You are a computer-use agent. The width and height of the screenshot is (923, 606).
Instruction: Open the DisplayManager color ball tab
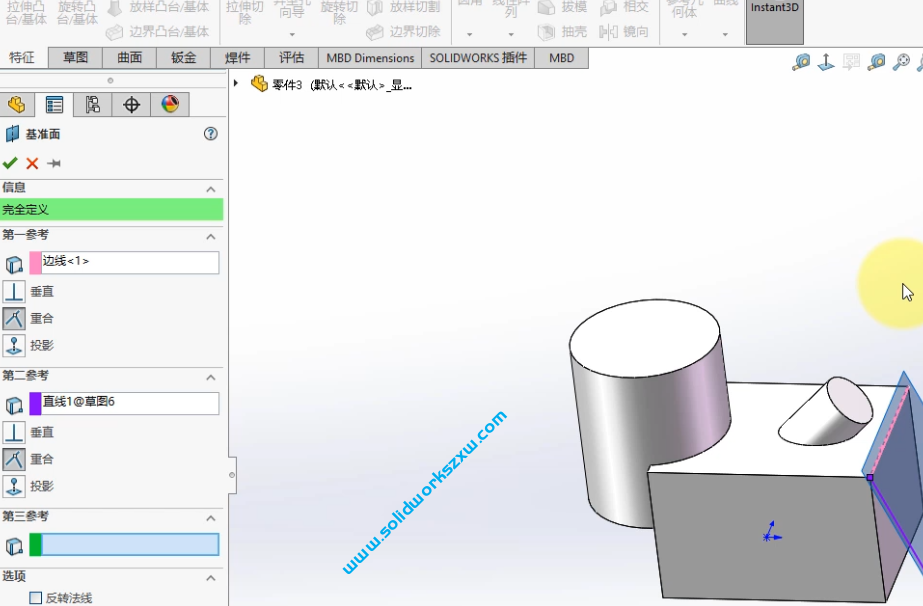169,104
